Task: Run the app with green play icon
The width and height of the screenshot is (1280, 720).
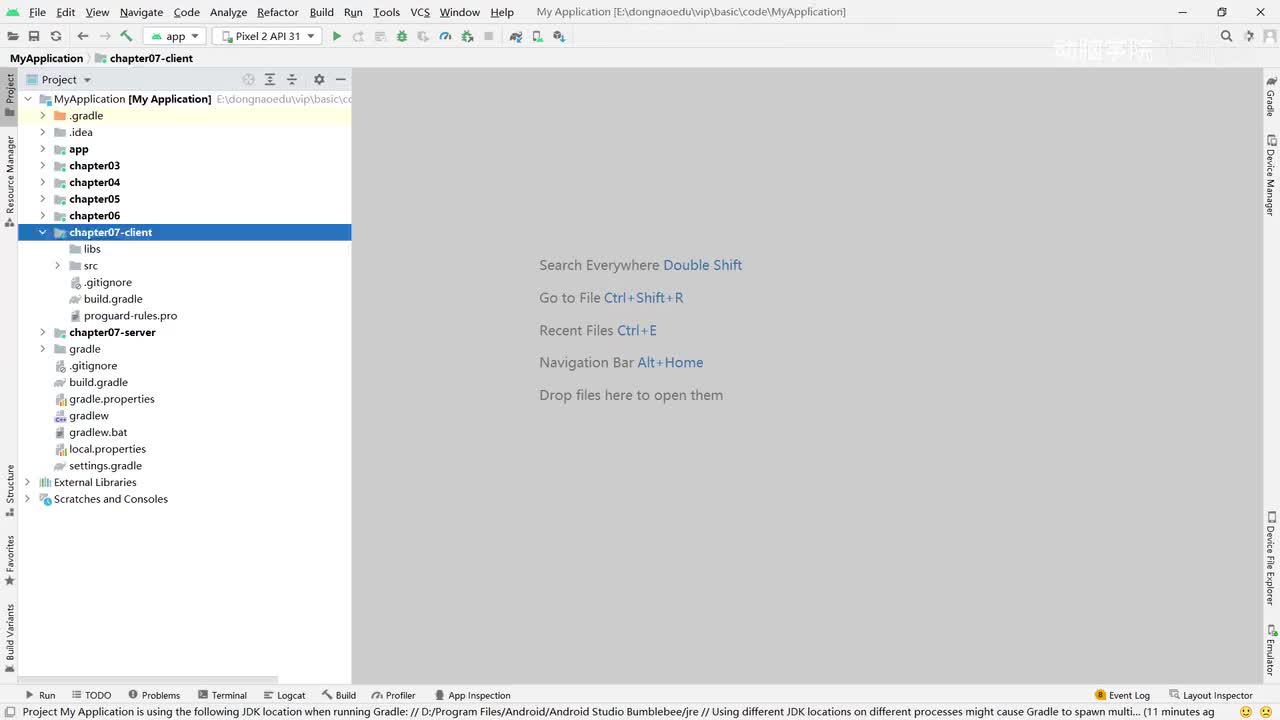Action: point(337,36)
